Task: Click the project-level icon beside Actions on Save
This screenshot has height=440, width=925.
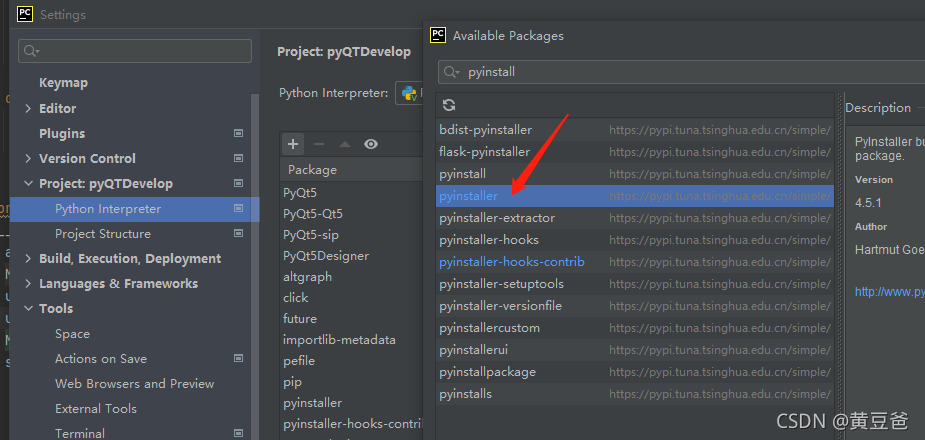Action: [238, 358]
